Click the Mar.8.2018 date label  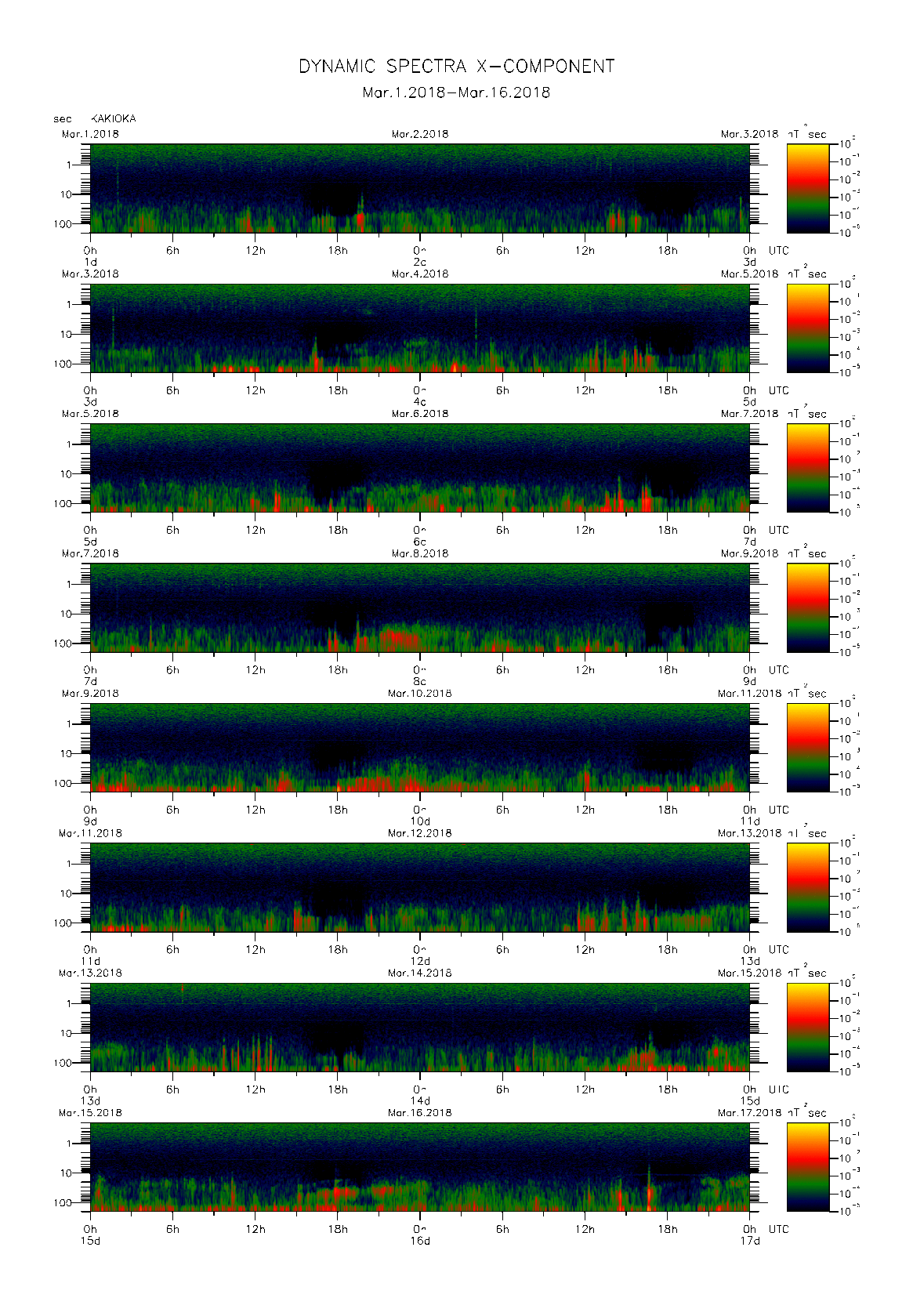pos(420,553)
